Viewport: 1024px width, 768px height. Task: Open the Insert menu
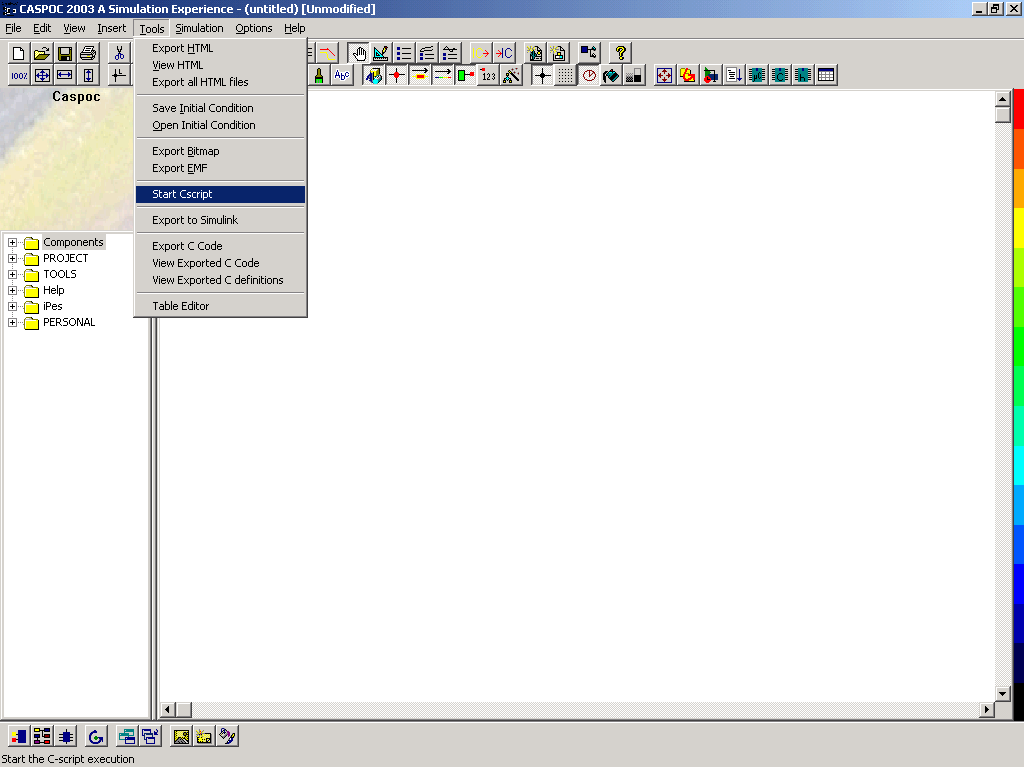click(112, 28)
